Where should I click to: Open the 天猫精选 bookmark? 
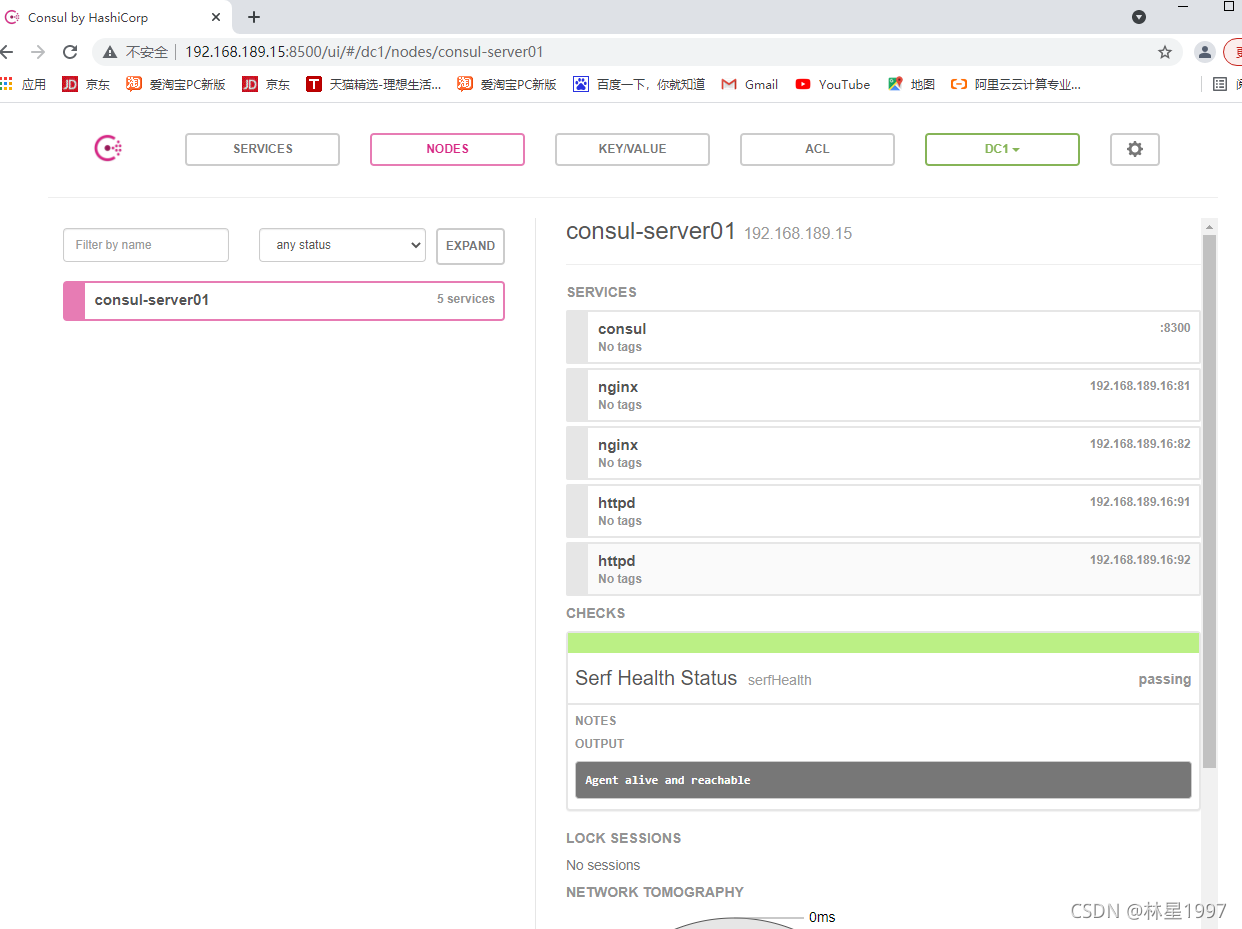[x=373, y=85]
